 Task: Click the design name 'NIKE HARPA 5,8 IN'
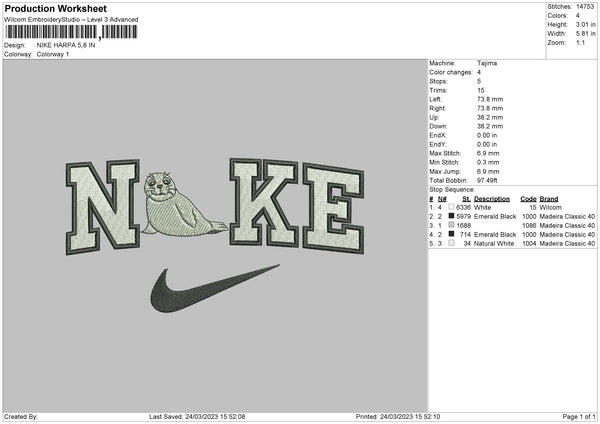coord(66,45)
